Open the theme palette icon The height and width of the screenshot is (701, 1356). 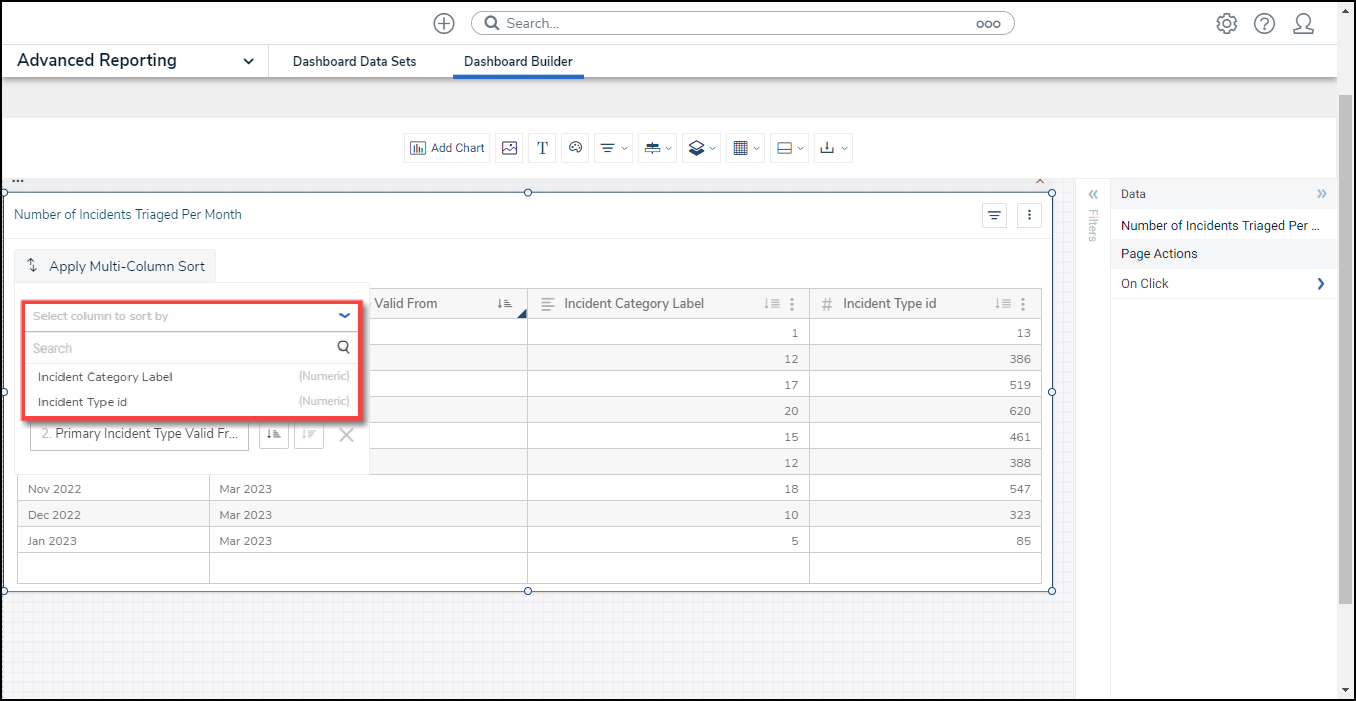[x=575, y=148]
